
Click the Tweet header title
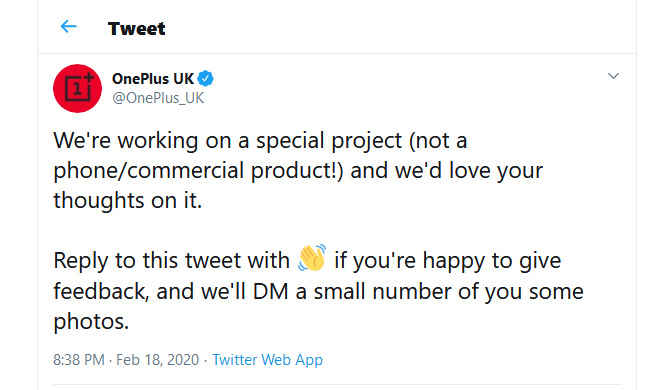[137, 28]
